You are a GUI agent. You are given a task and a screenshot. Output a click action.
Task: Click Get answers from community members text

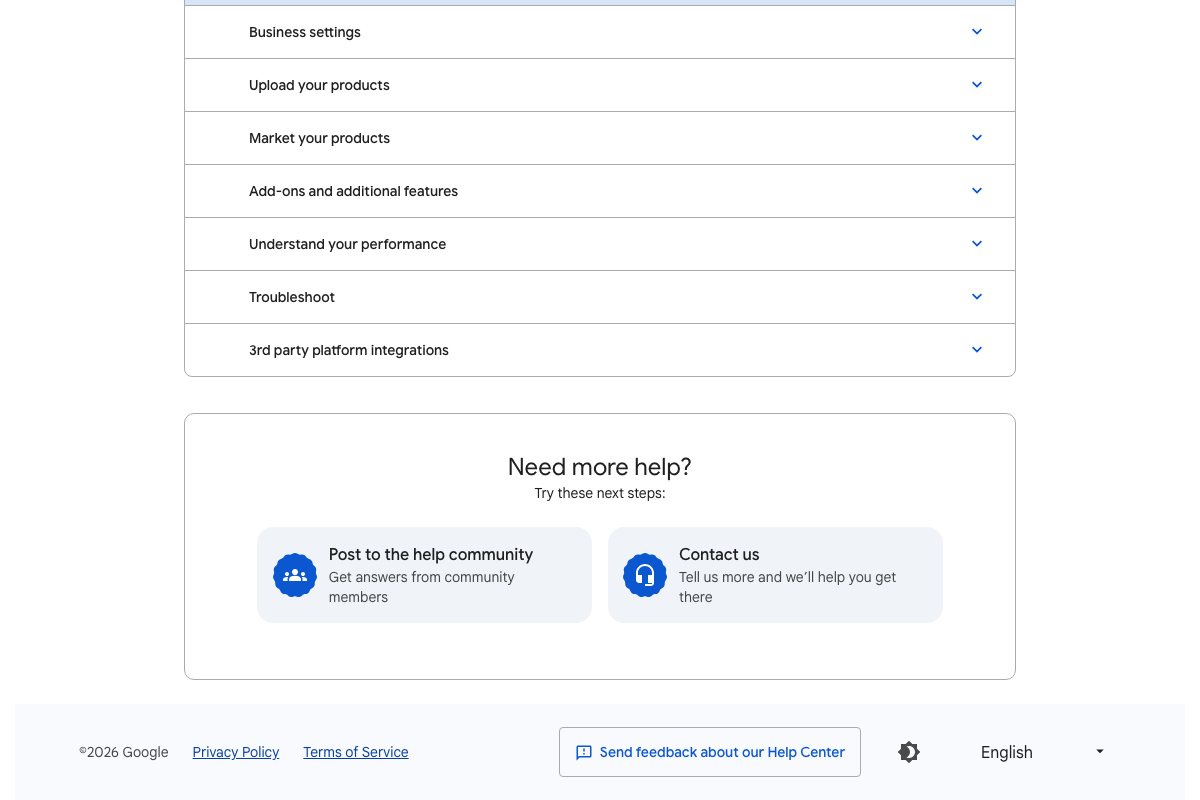coord(422,587)
